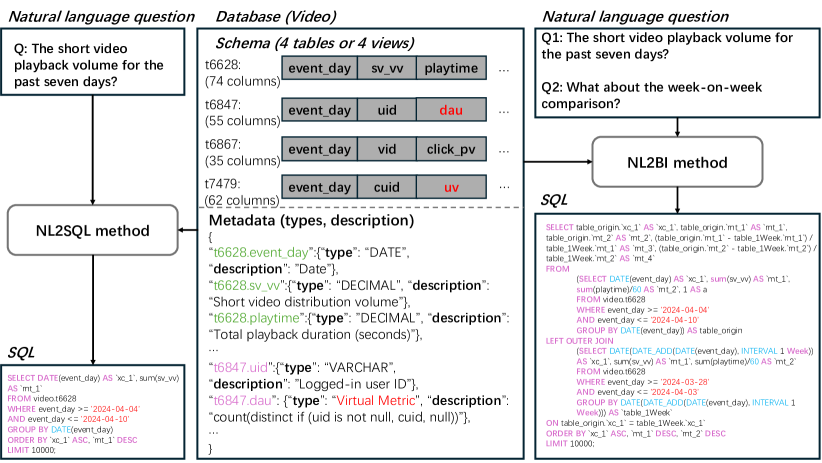
Task: Click Q1 short video playback question
Action: click(x=667, y=46)
